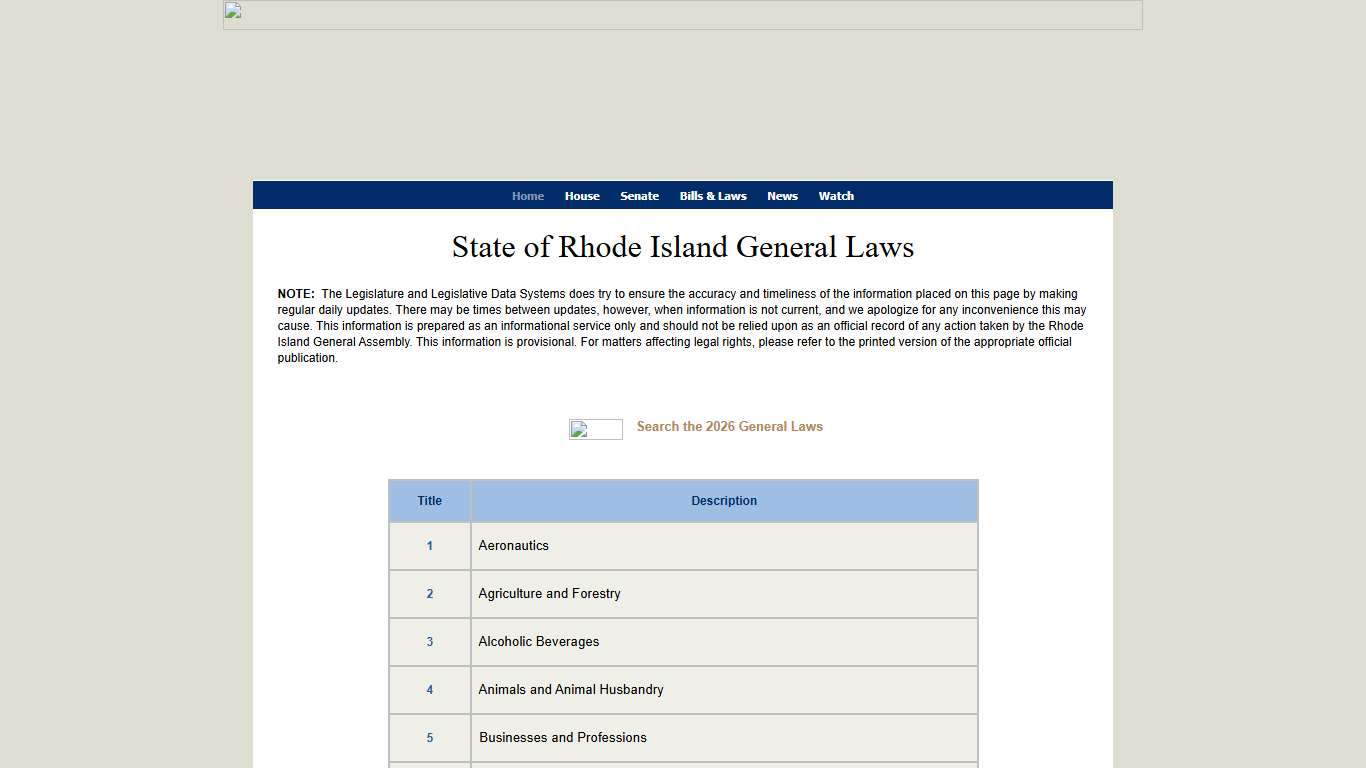Image resolution: width=1366 pixels, height=768 pixels.
Task: Navigate to the House section
Action: (x=582, y=195)
